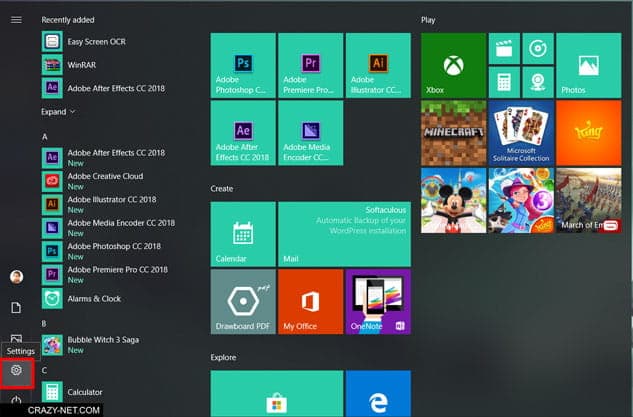Image resolution: width=633 pixels, height=417 pixels.
Task: Click the Play group header
Action: click(x=428, y=20)
